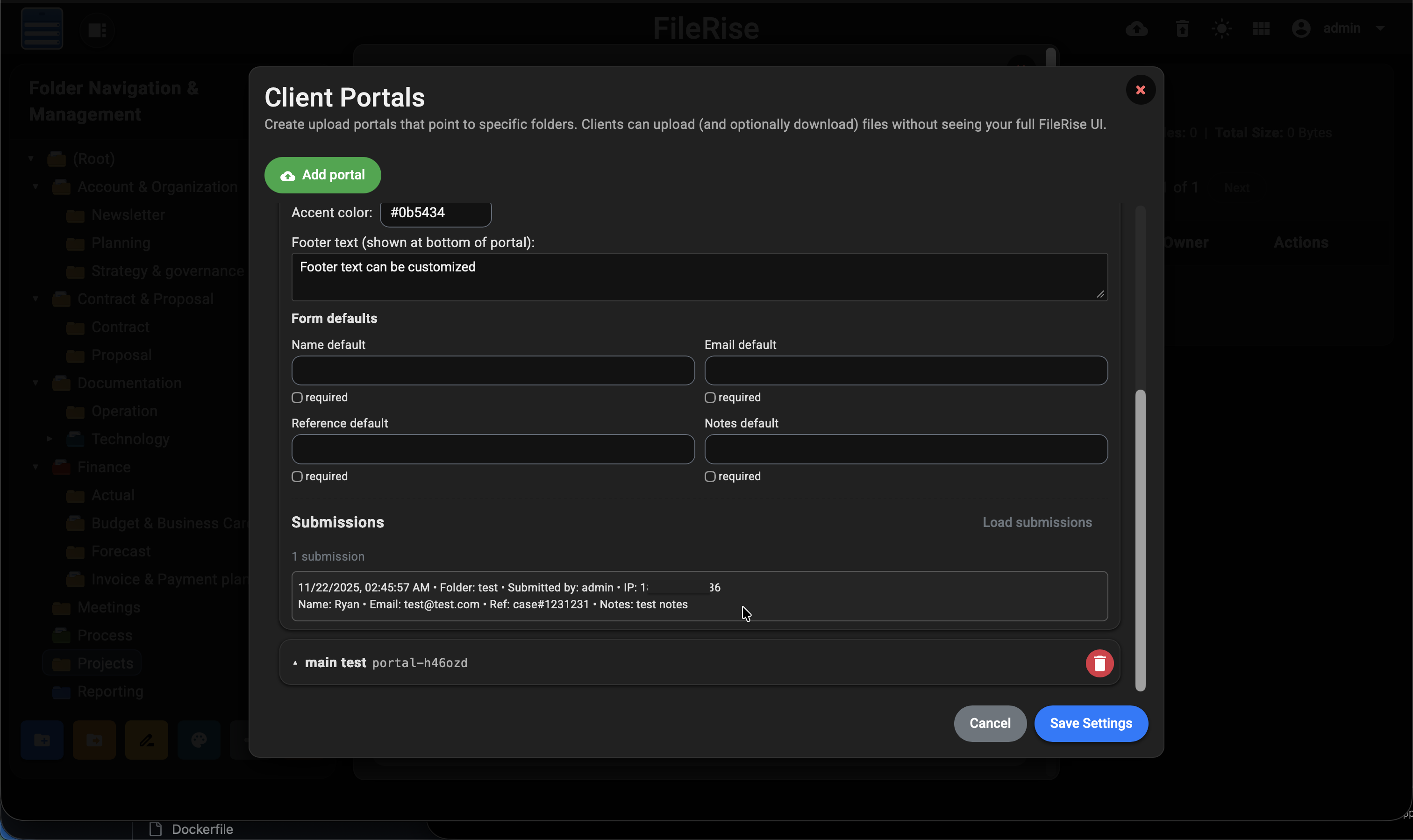The image size is (1413, 840).
Task: Click the create folder button at bottom left
Action: coord(42,740)
